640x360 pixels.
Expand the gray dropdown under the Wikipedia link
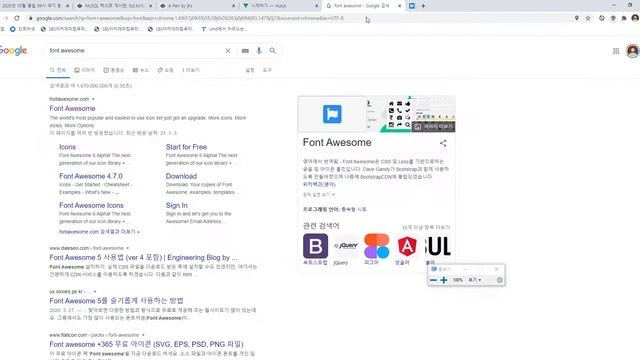click(x=319, y=195)
